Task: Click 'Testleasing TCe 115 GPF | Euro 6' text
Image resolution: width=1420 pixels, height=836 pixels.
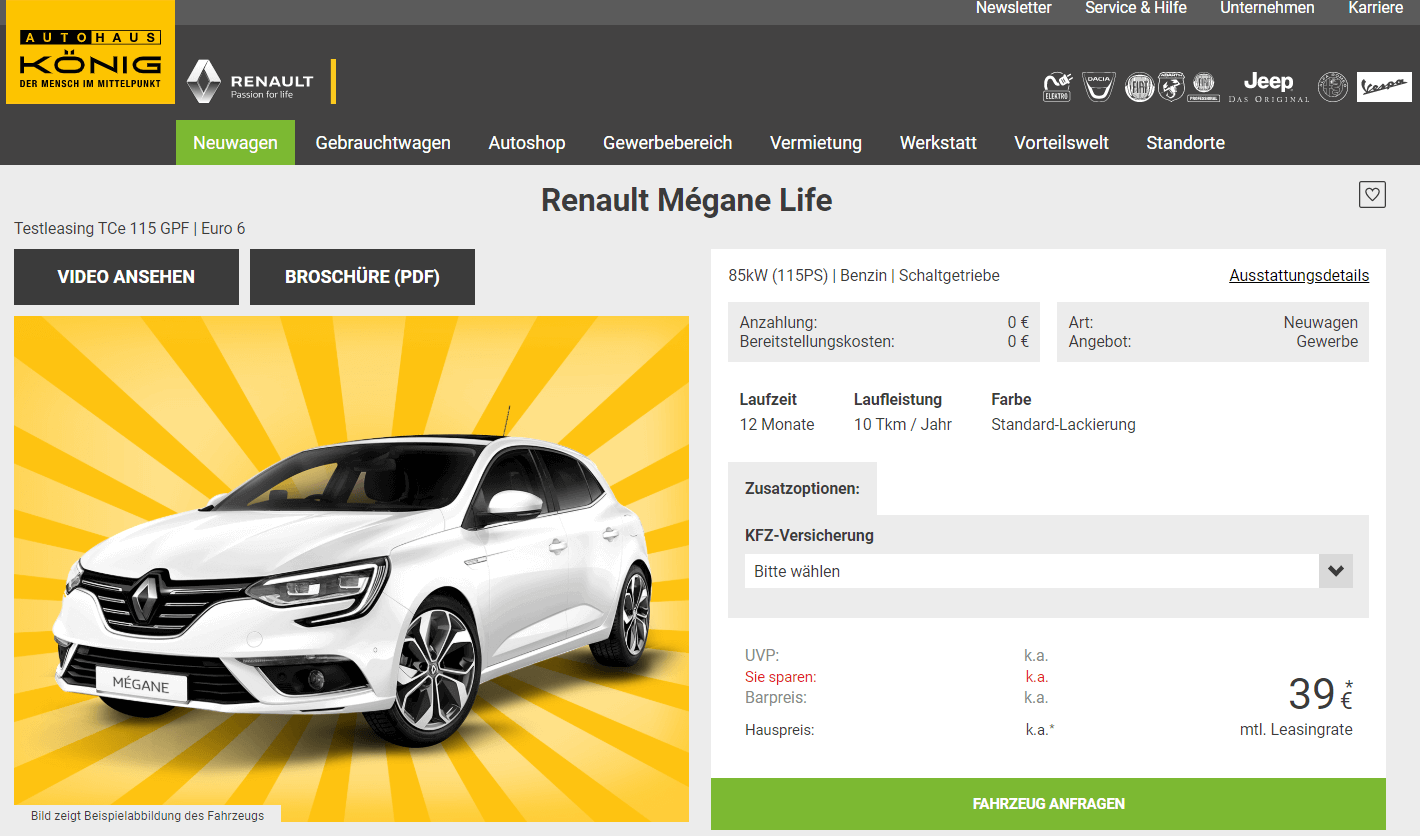Action: (x=130, y=229)
